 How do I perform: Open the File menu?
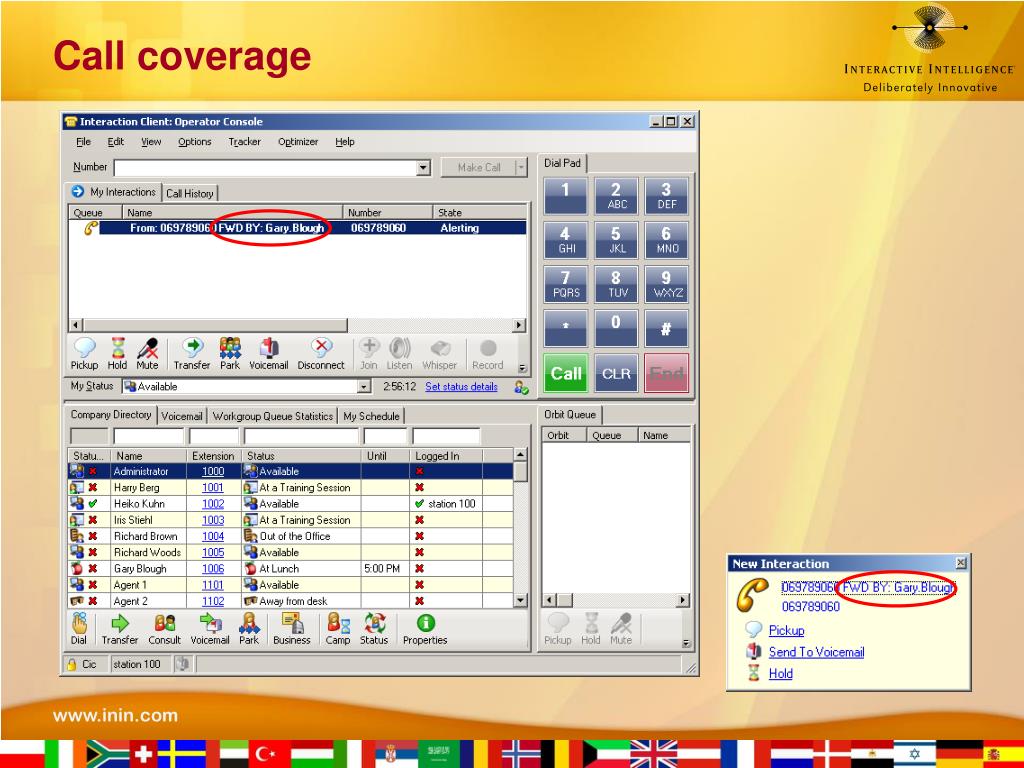coord(84,142)
